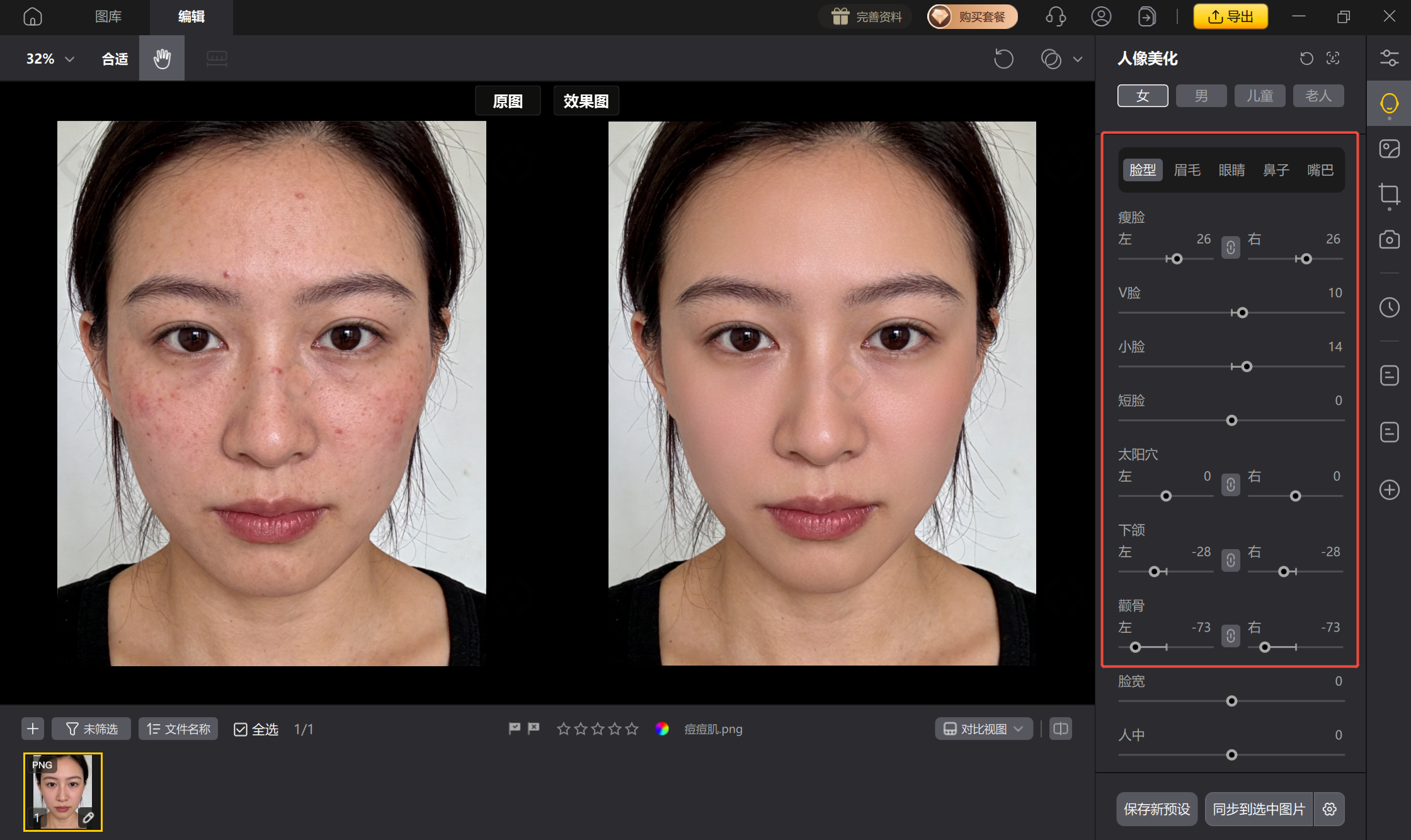Click the 导出 export button

[x=1230, y=16]
